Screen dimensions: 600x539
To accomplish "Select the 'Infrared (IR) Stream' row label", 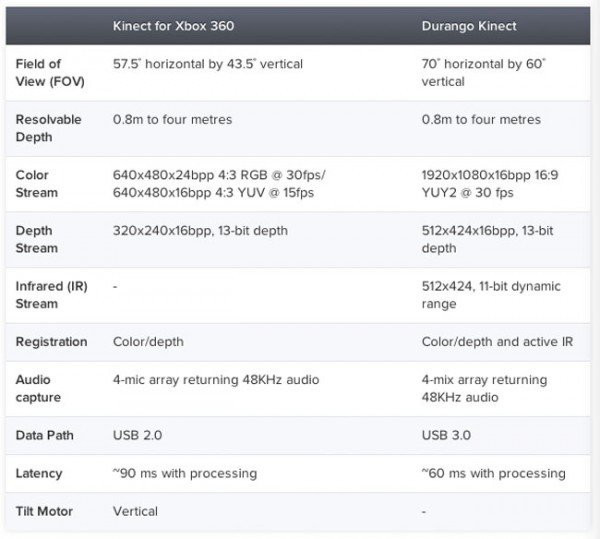I will click(x=52, y=295).
